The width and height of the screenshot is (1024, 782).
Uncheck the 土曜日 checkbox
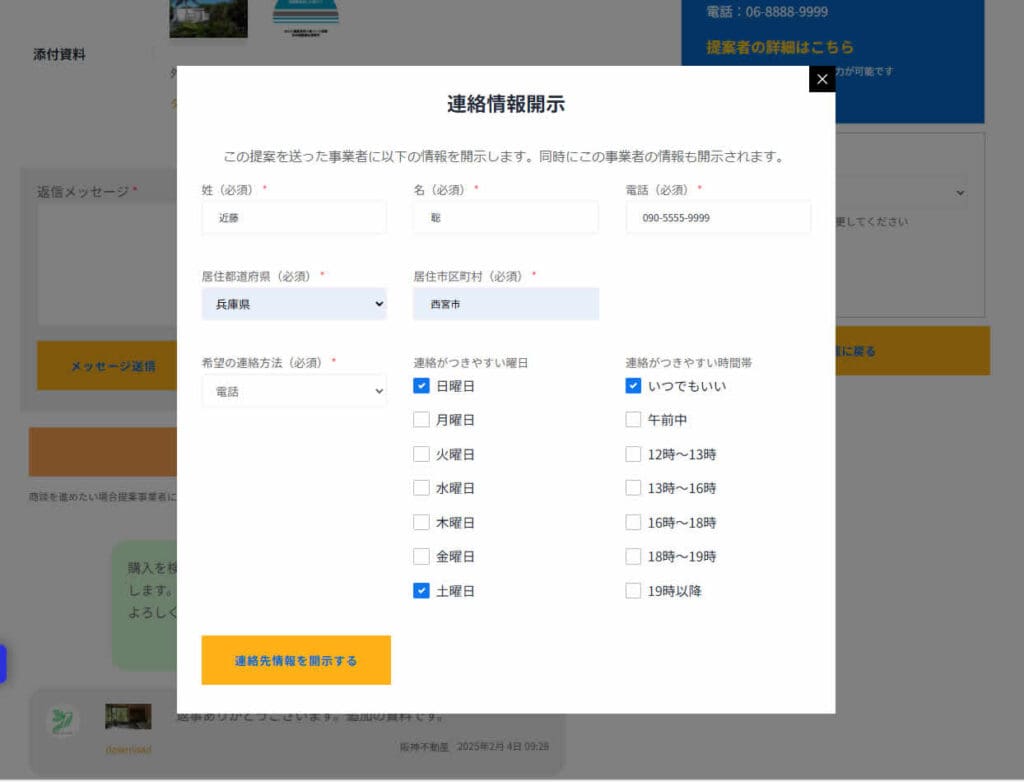tap(421, 590)
